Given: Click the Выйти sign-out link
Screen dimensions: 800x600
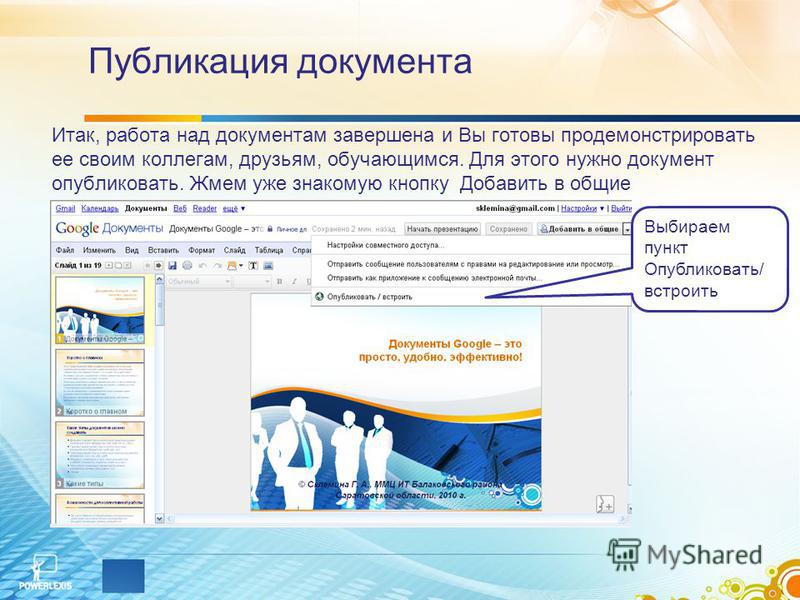Looking at the screenshot, I should tap(621, 209).
